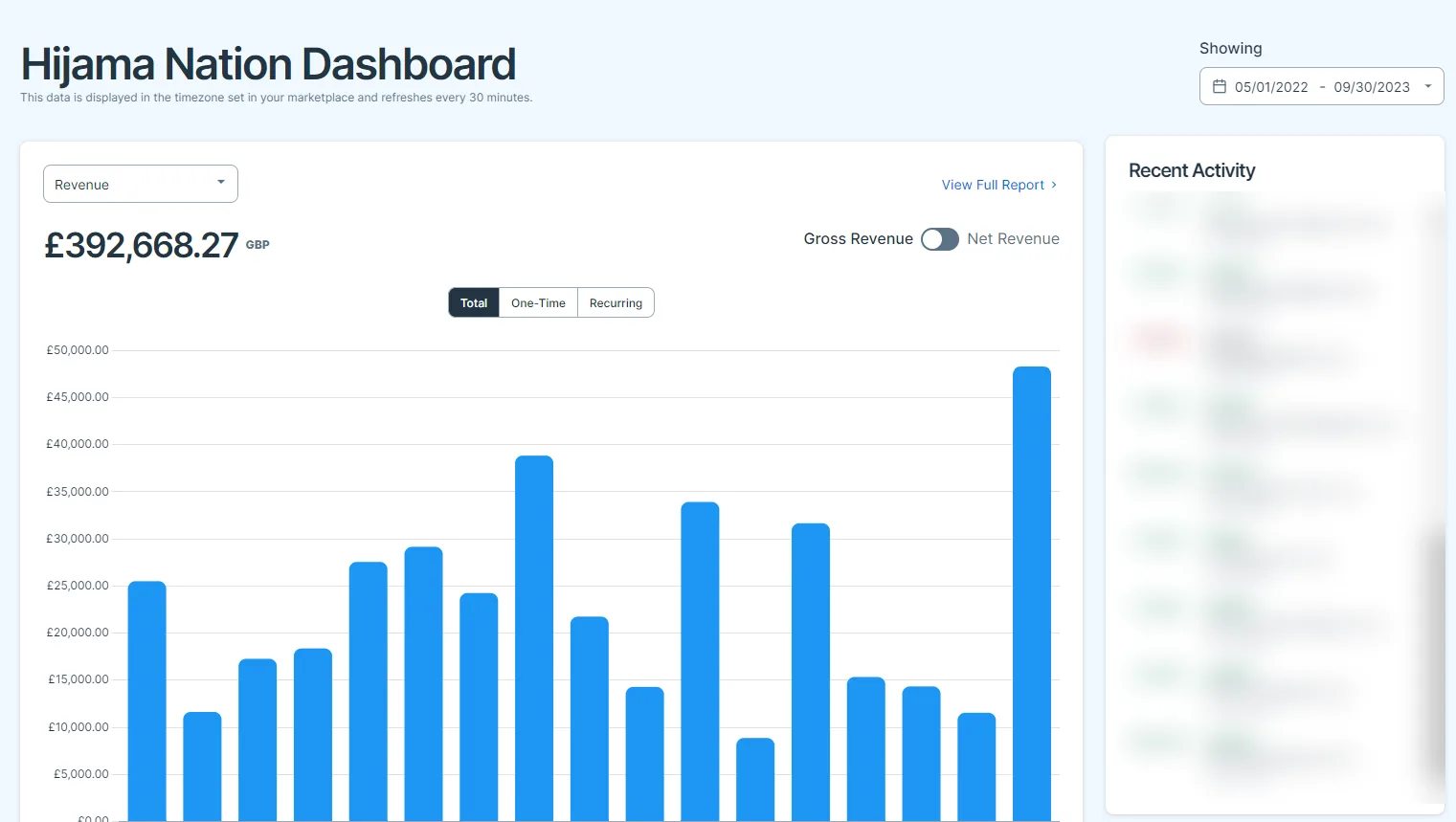
Task: Click the £392,668.27 total amount
Action: 142,245
